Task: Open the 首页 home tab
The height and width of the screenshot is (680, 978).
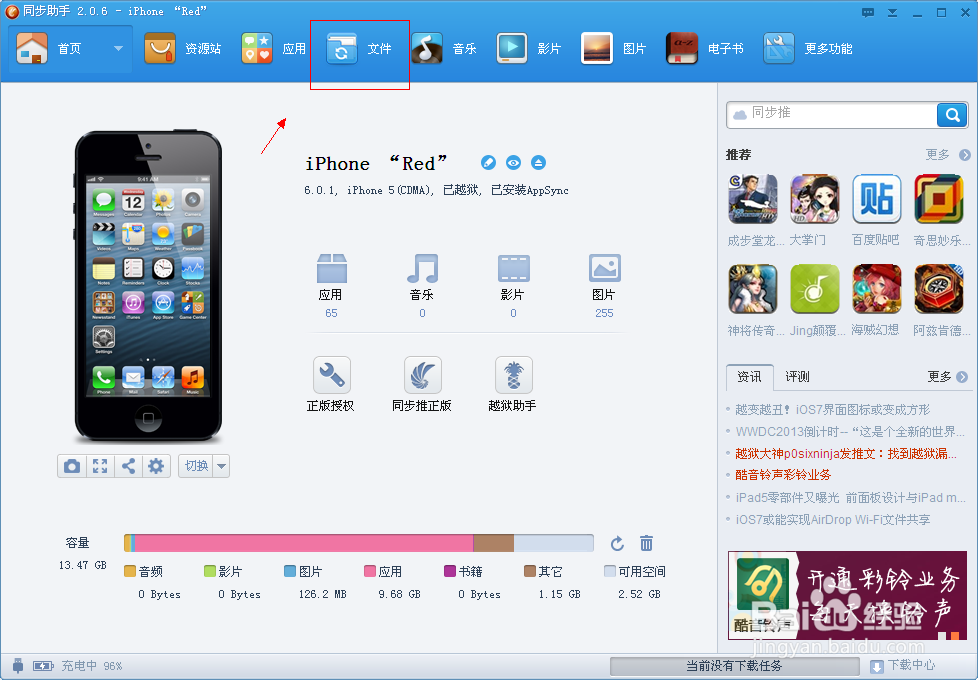Action: (x=50, y=49)
